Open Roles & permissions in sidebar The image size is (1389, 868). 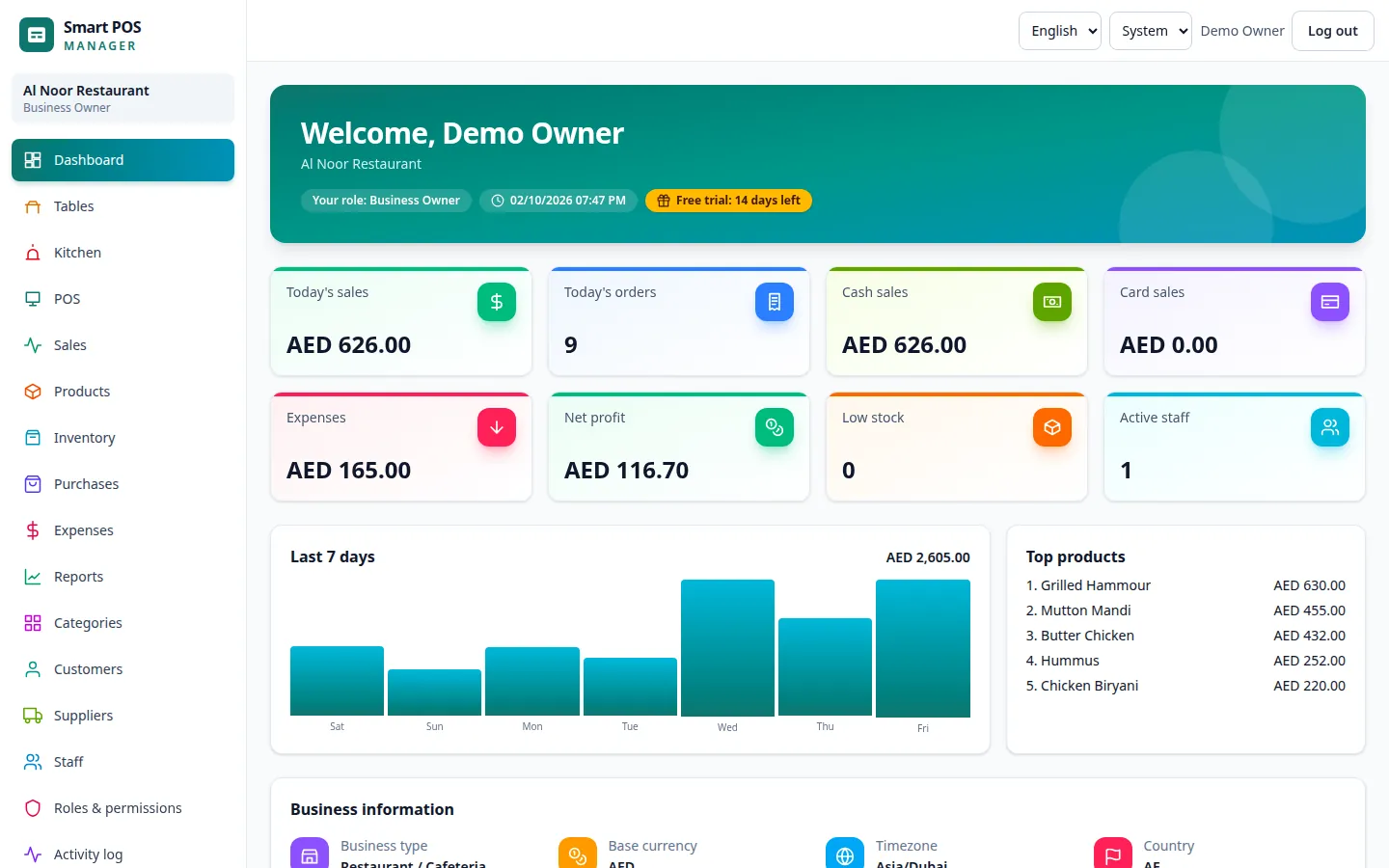point(123,808)
